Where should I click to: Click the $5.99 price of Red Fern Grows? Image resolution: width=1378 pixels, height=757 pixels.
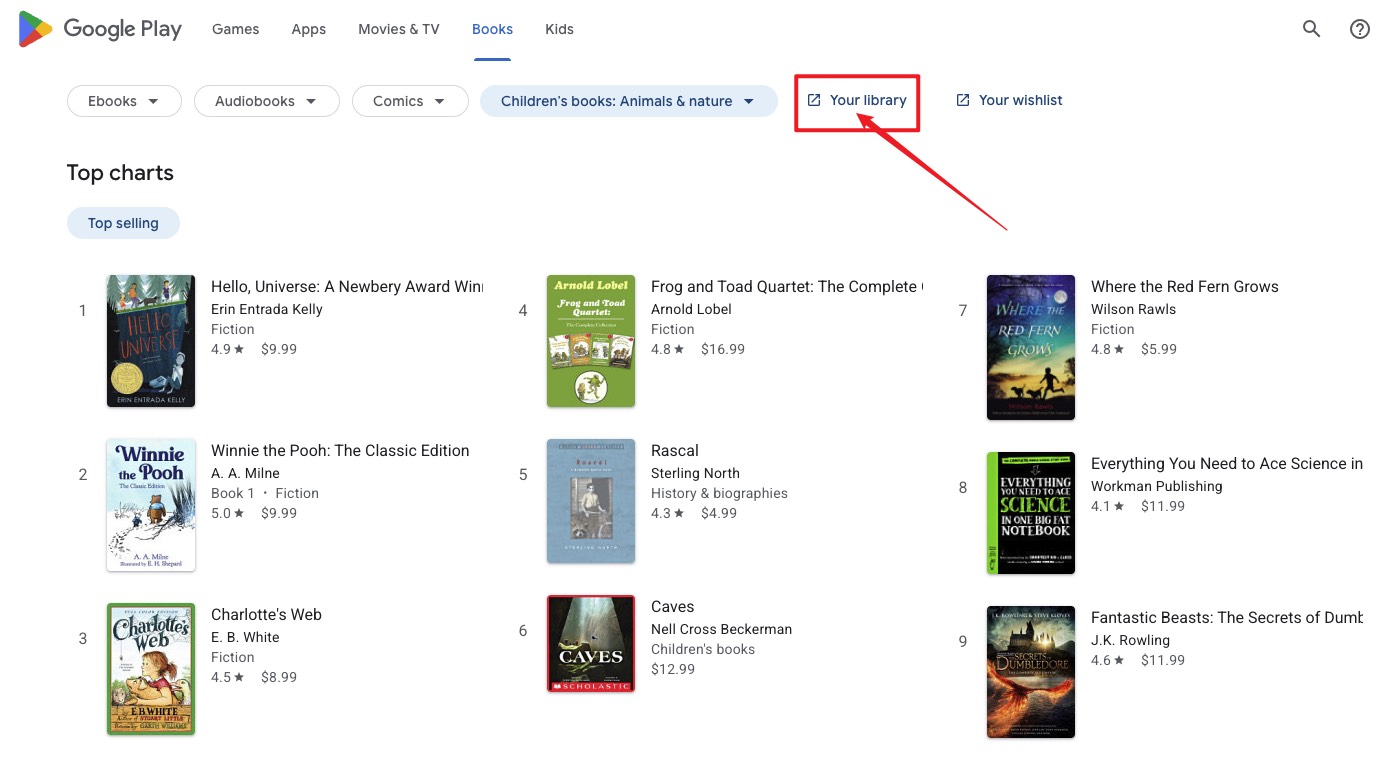click(x=1159, y=349)
